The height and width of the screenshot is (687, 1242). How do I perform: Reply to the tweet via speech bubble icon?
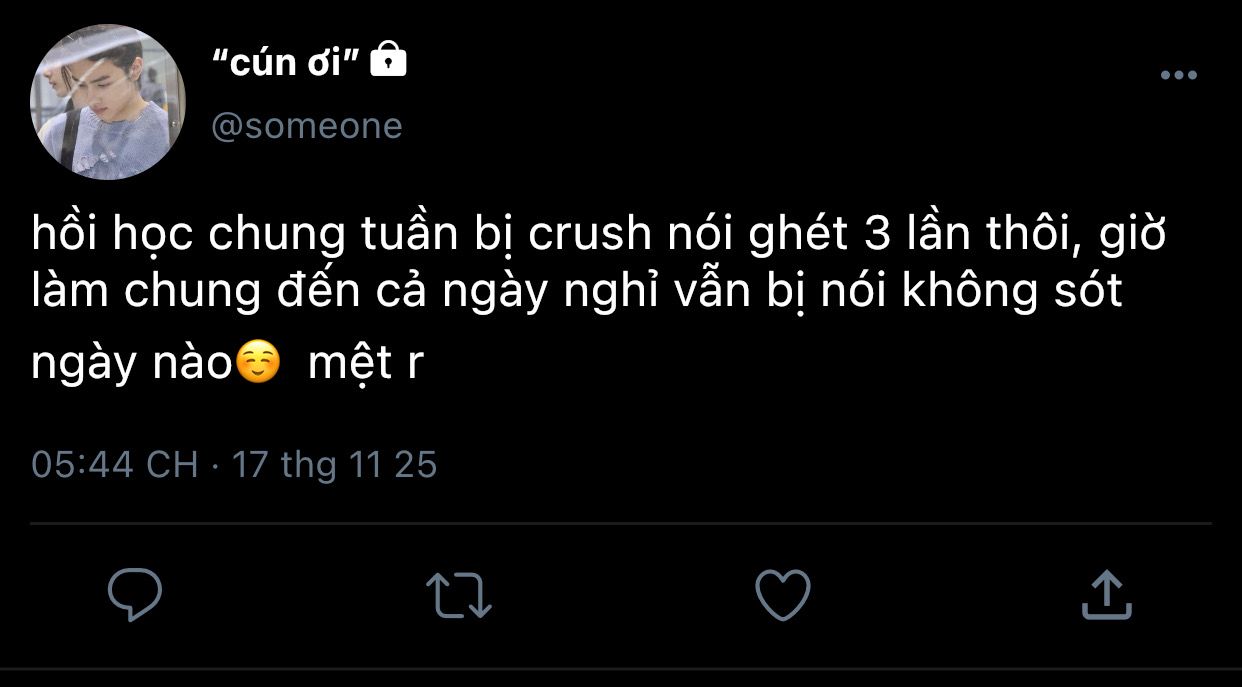click(135, 595)
